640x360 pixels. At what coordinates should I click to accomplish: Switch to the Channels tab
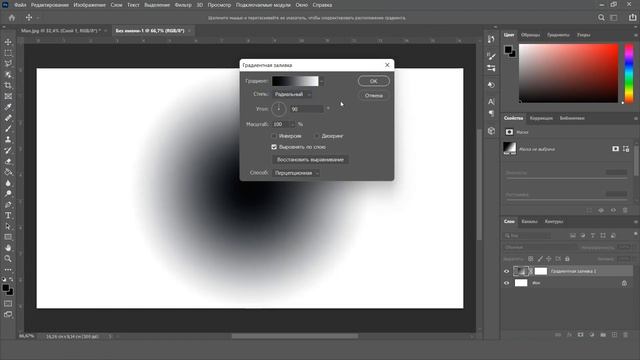pos(529,222)
